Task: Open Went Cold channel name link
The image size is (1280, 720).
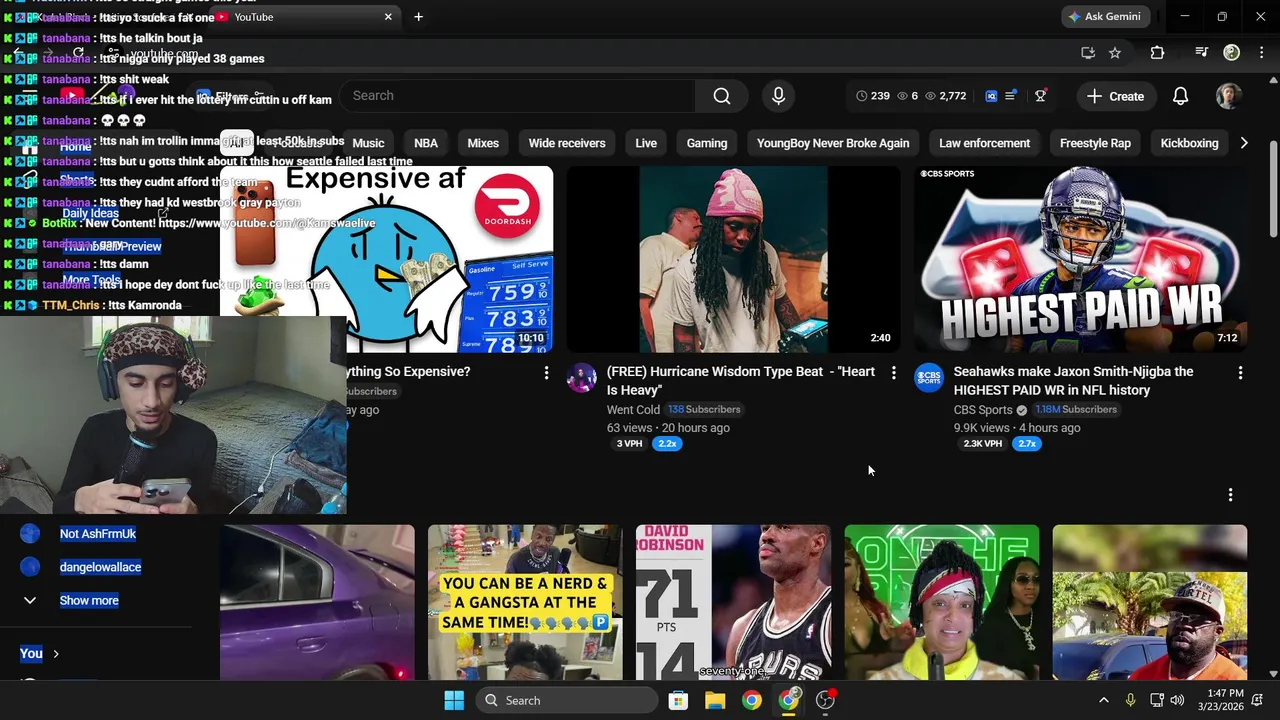Action: tap(633, 410)
